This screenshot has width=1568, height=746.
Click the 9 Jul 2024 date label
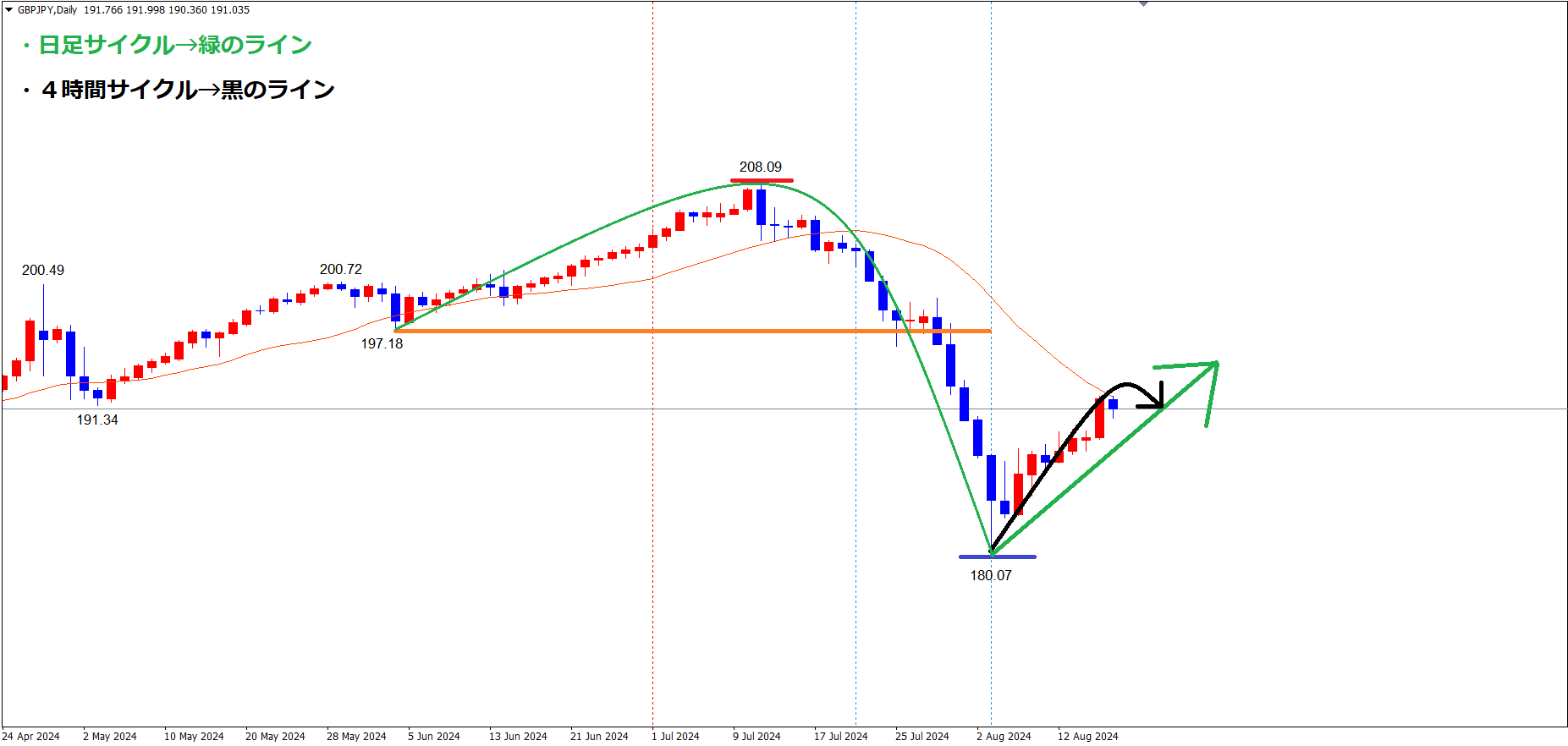coord(756,736)
